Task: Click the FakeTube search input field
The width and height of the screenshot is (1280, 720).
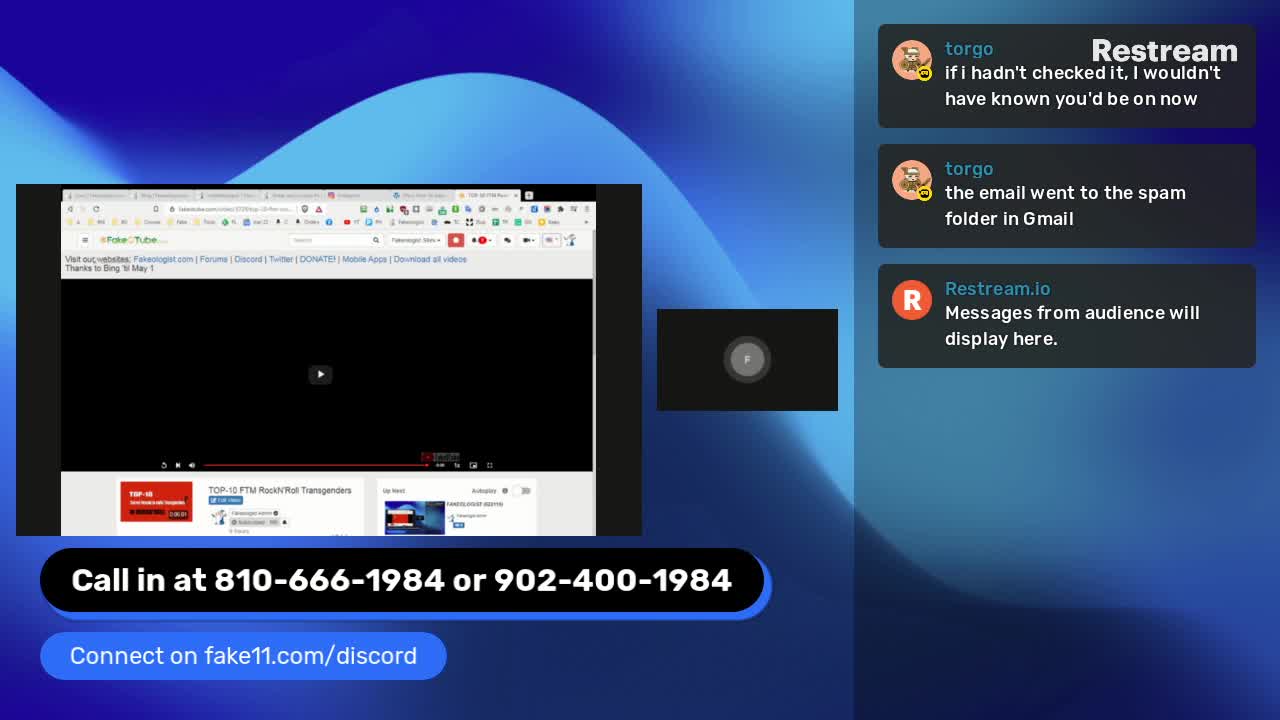Action: click(x=328, y=240)
